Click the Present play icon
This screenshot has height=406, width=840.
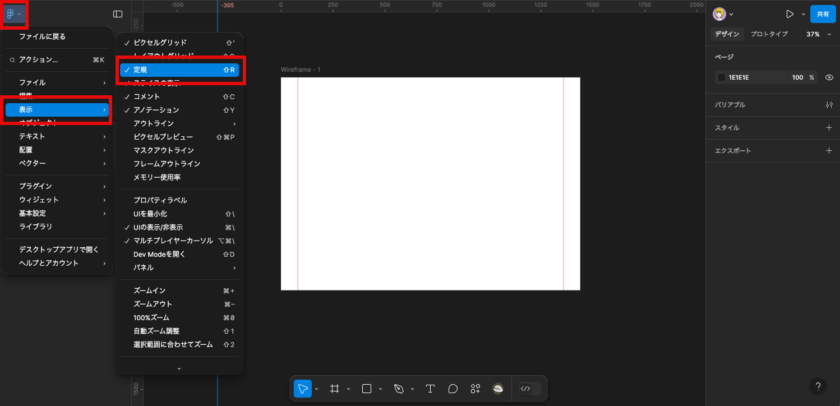(790, 14)
